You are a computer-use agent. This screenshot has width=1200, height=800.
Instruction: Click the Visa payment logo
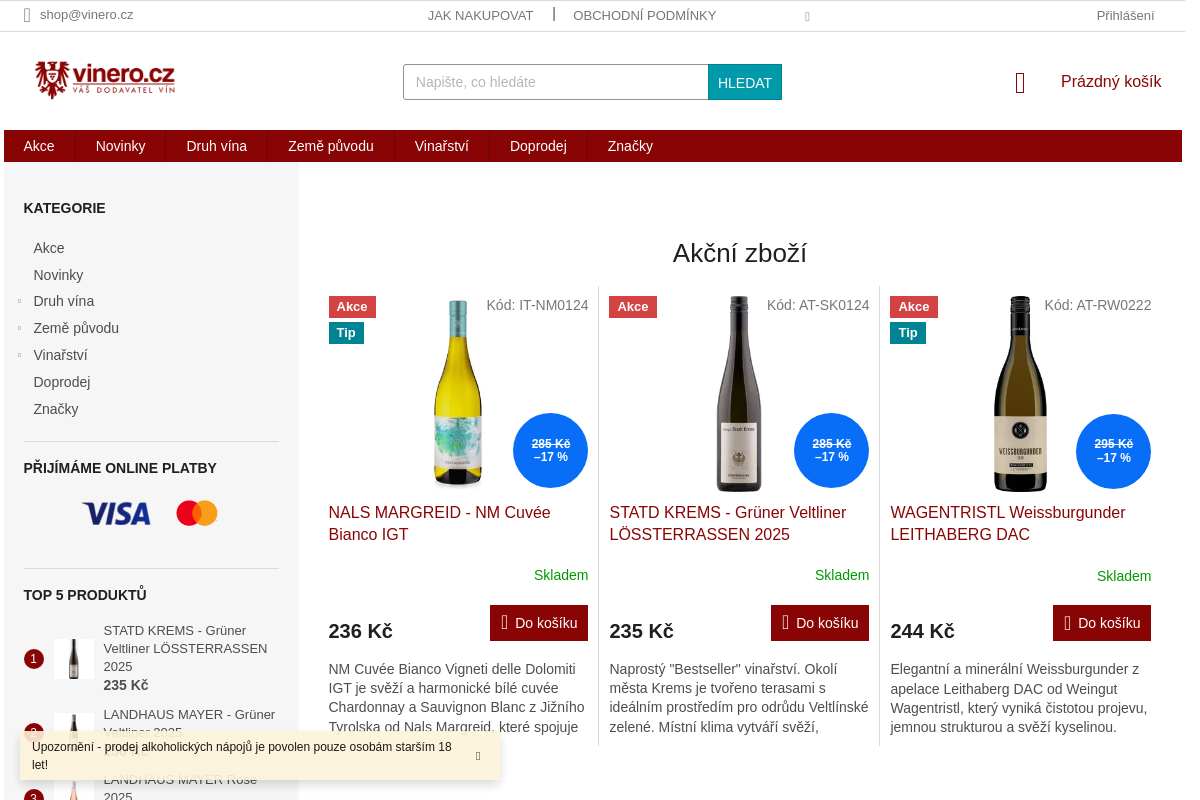117,514
